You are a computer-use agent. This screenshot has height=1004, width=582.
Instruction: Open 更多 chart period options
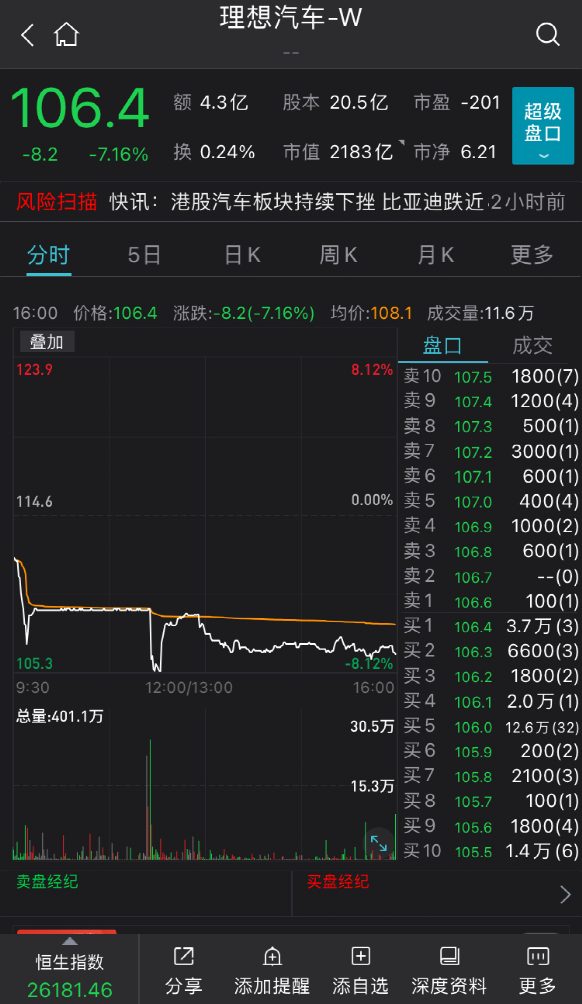click(x=532, y=255)
